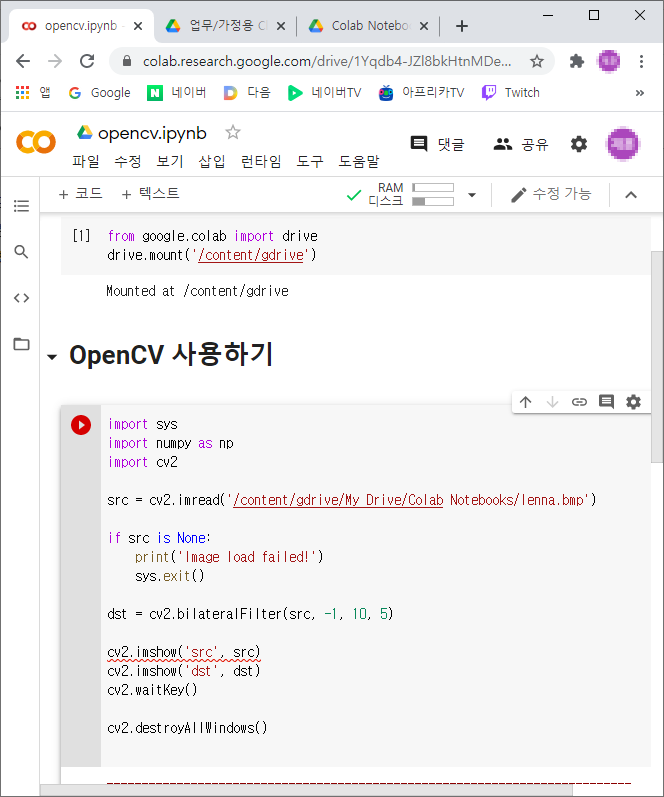The height and width of the screenshot is (797, 664).
Task: Click the 'Mounted at /content/gdrive' output text
Action: pos(197,291)
